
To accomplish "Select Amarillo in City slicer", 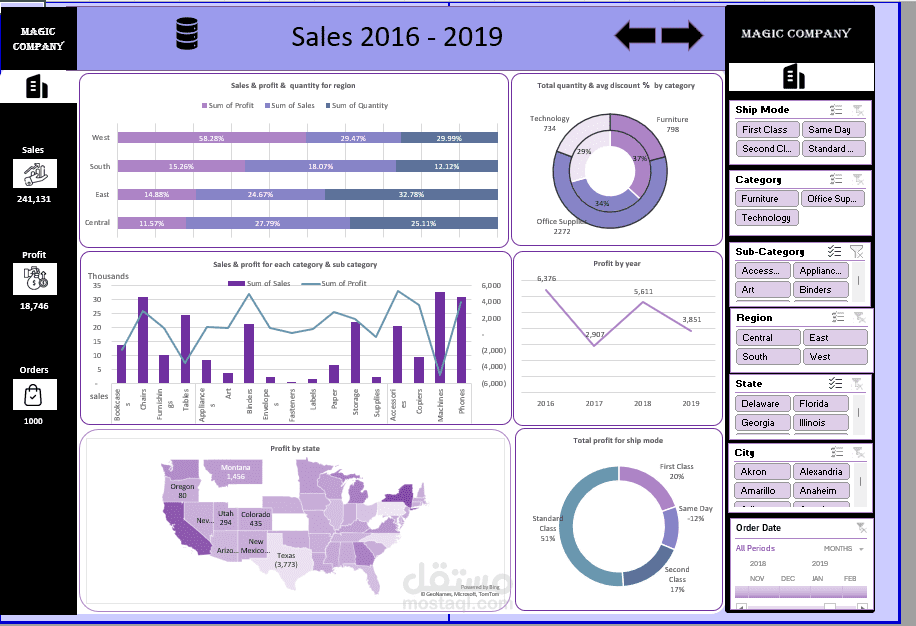I will point(762,491).
